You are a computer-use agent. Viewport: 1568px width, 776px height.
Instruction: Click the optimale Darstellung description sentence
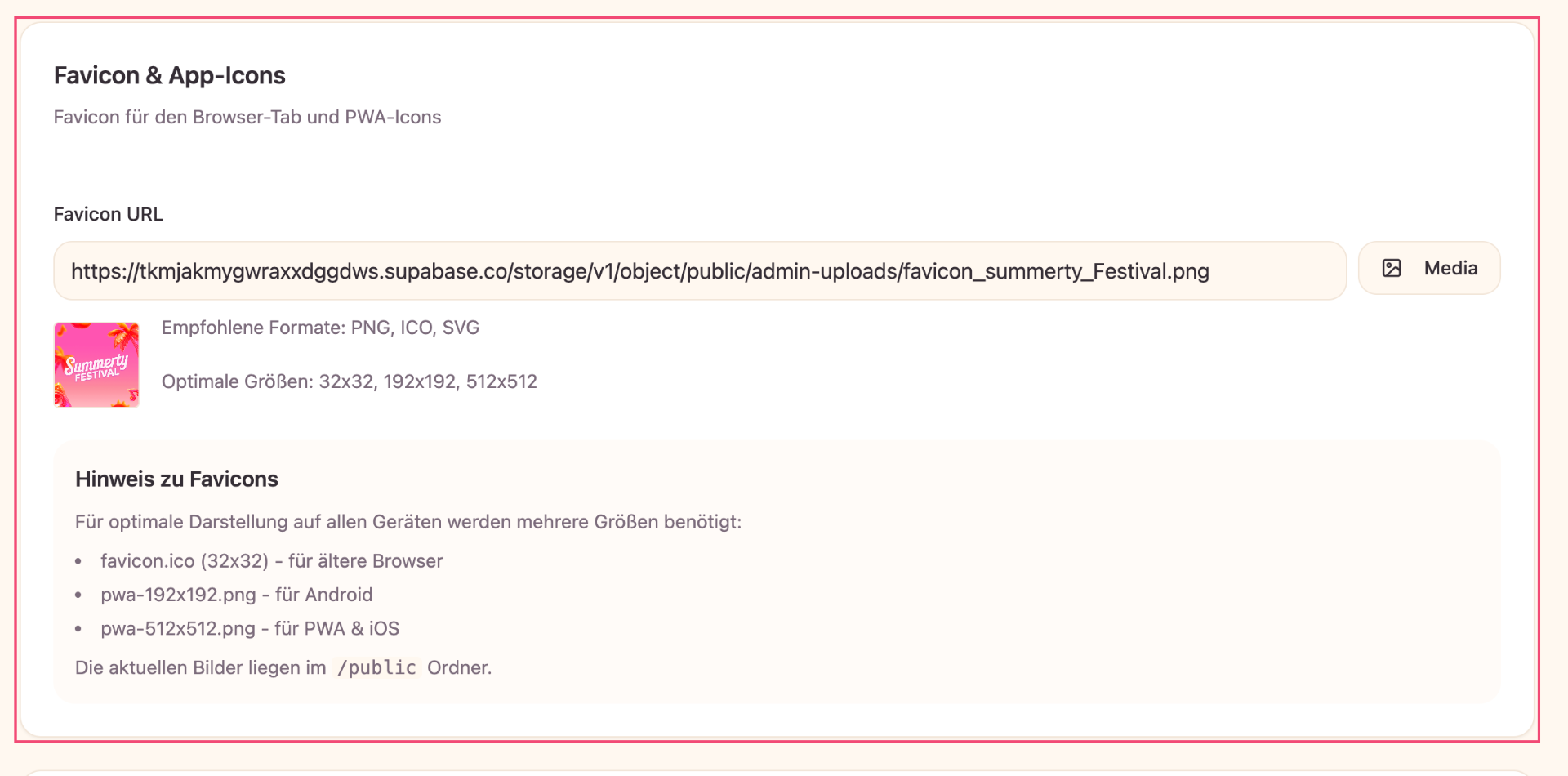408,522
